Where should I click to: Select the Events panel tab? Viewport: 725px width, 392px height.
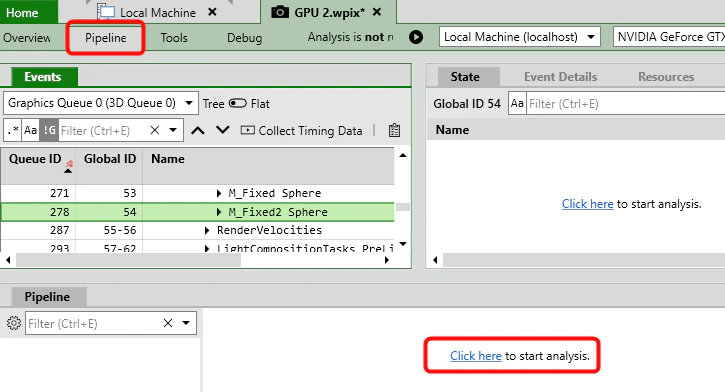[x=43, y=77]
